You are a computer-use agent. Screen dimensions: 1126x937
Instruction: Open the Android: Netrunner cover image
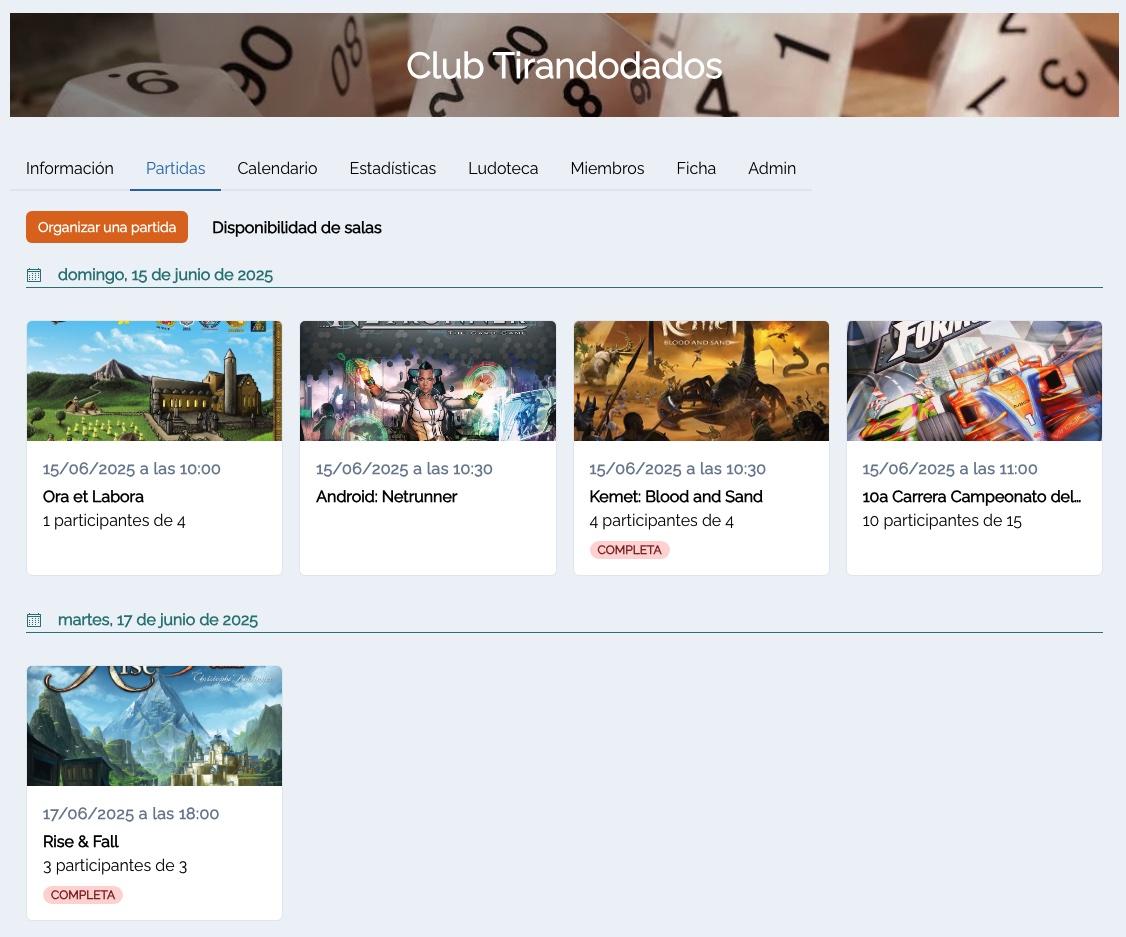pos(427,381)
